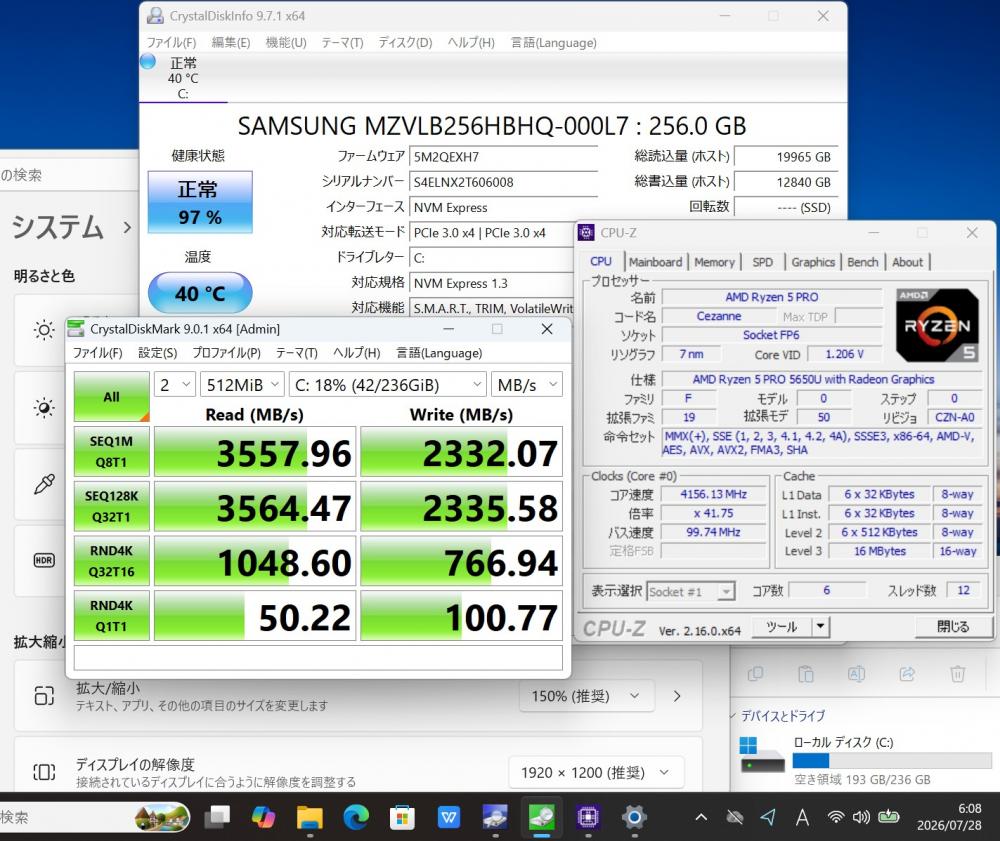Open test count dropdown showing 2
1000x841 pixels.
(174, 385)
